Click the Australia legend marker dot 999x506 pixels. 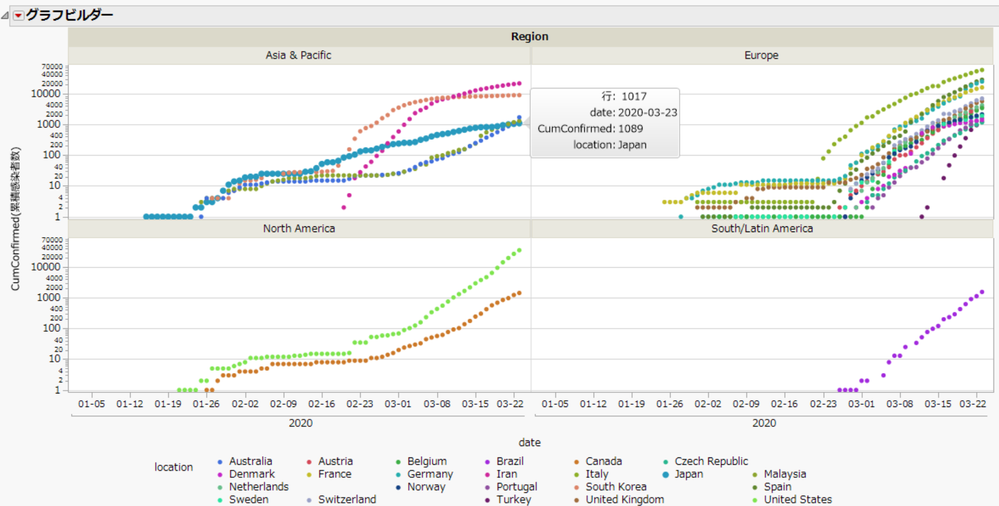[220, 461]
